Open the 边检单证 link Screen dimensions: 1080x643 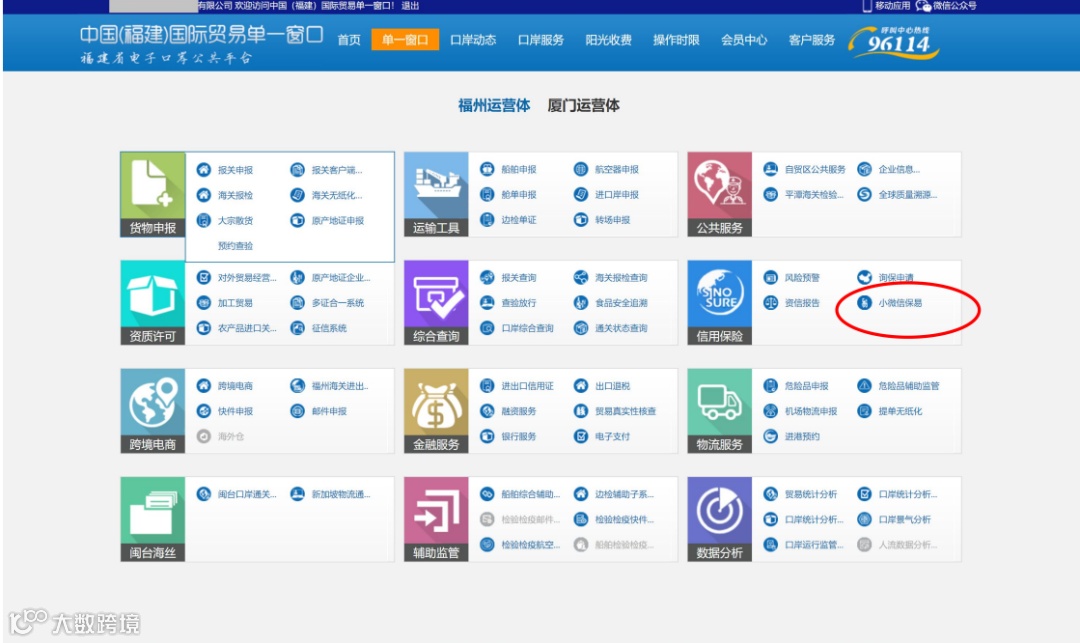(x=519, y=220)
